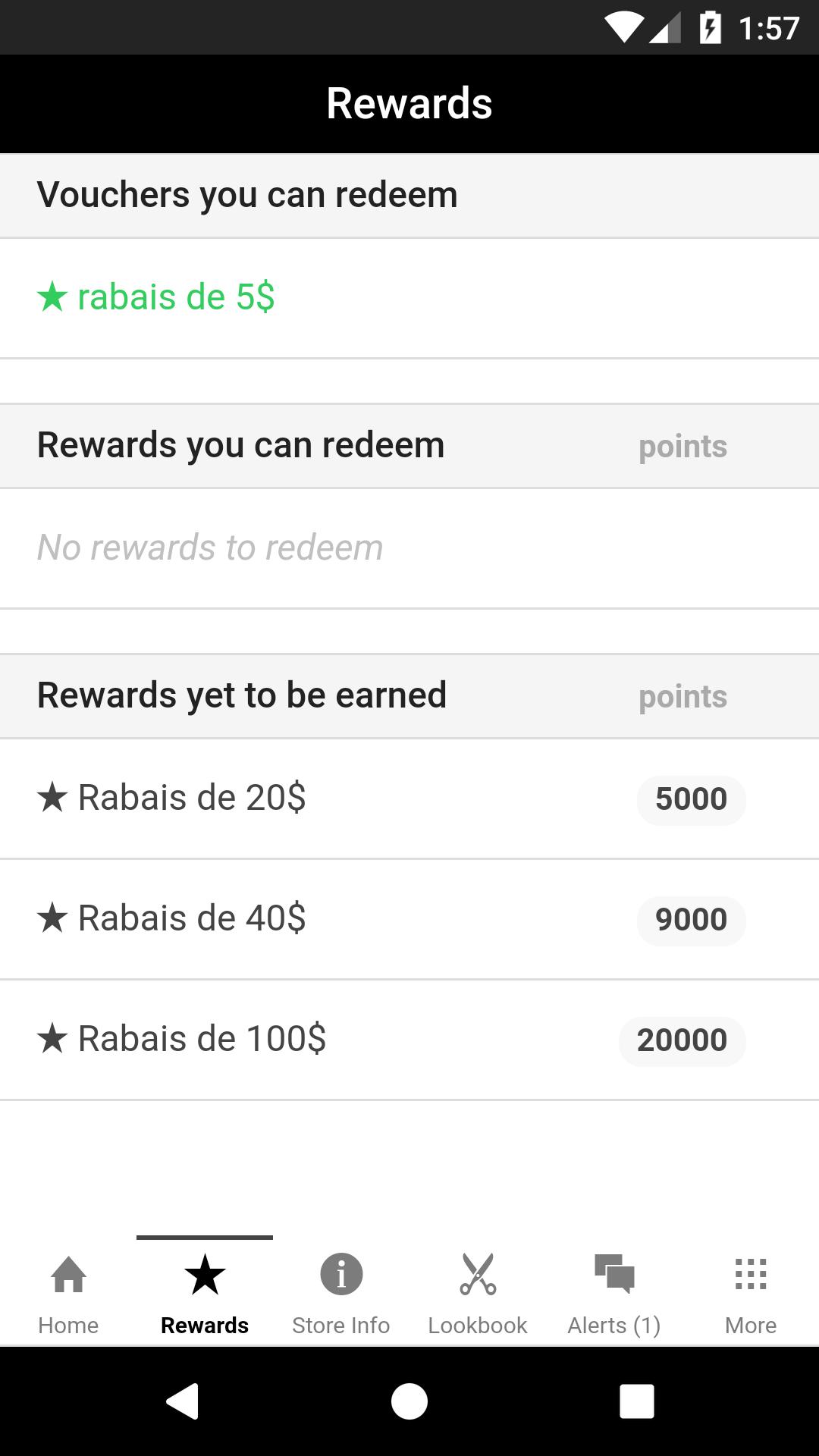Screen dimensions: 819x1456
Task: Tap the 9000 points badge
Action: pos(691,920)
